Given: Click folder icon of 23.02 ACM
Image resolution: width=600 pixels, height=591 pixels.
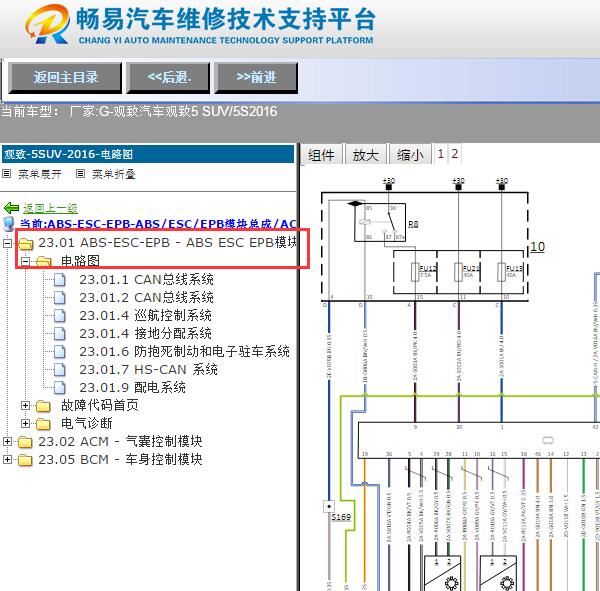Looking at the screenshot, I should coord(25,442).
